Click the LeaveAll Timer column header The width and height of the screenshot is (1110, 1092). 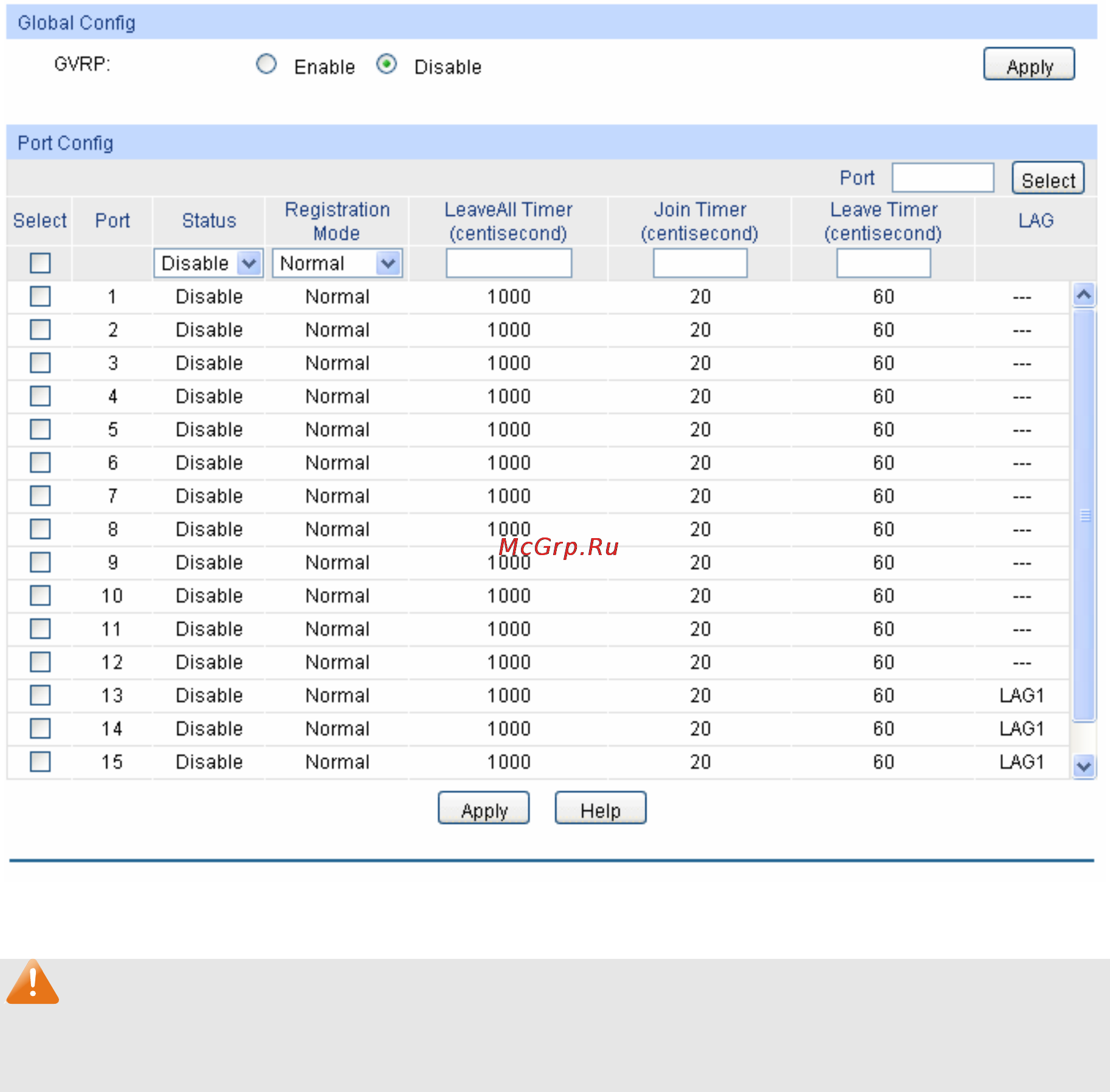click(x=509, y=221)
